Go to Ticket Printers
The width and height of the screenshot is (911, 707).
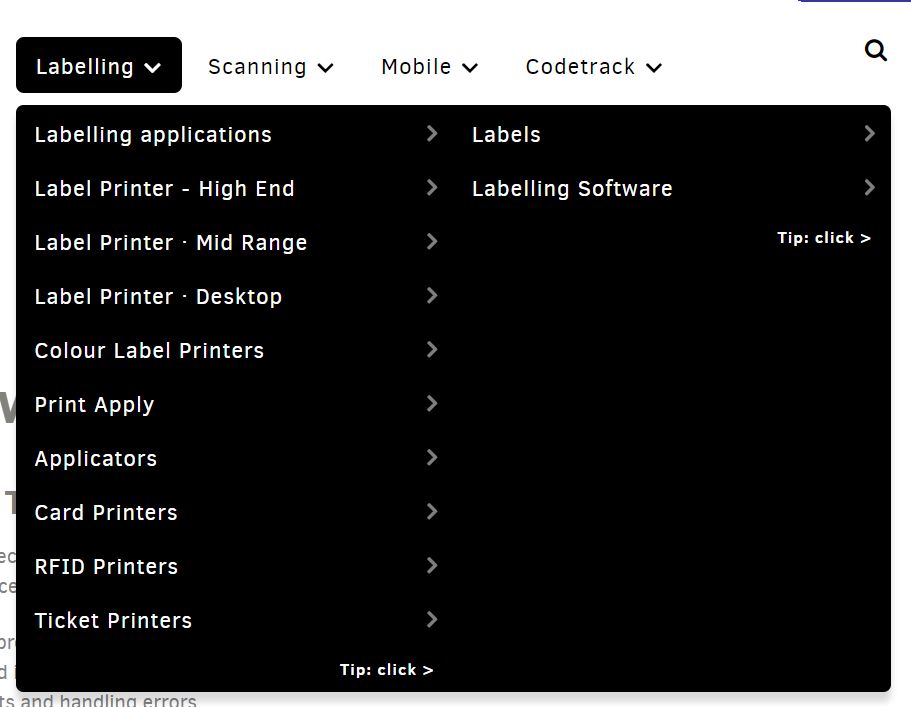[113, 621]
